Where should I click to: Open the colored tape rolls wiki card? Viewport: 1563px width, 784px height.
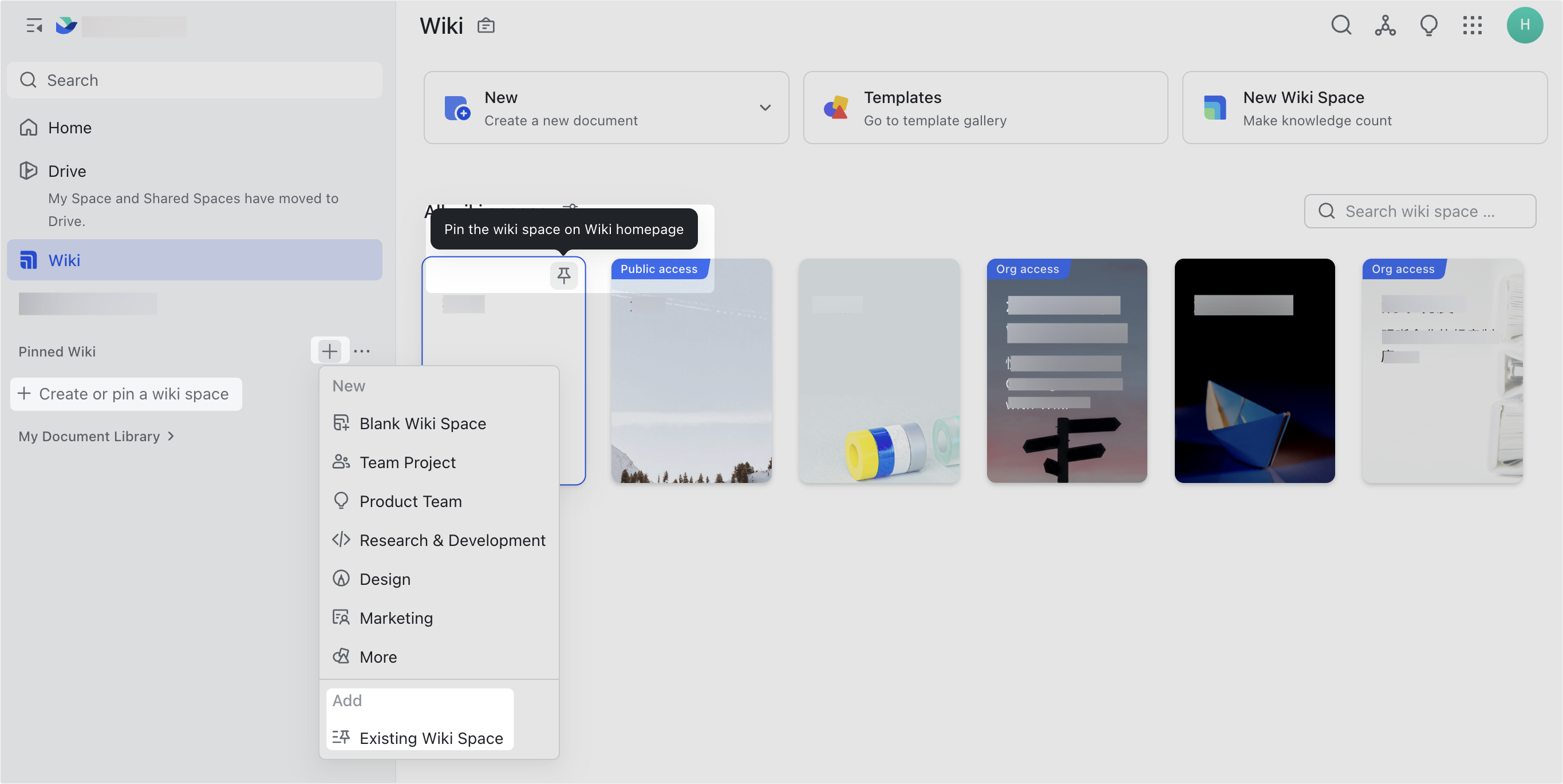click(x=879, y=370)
